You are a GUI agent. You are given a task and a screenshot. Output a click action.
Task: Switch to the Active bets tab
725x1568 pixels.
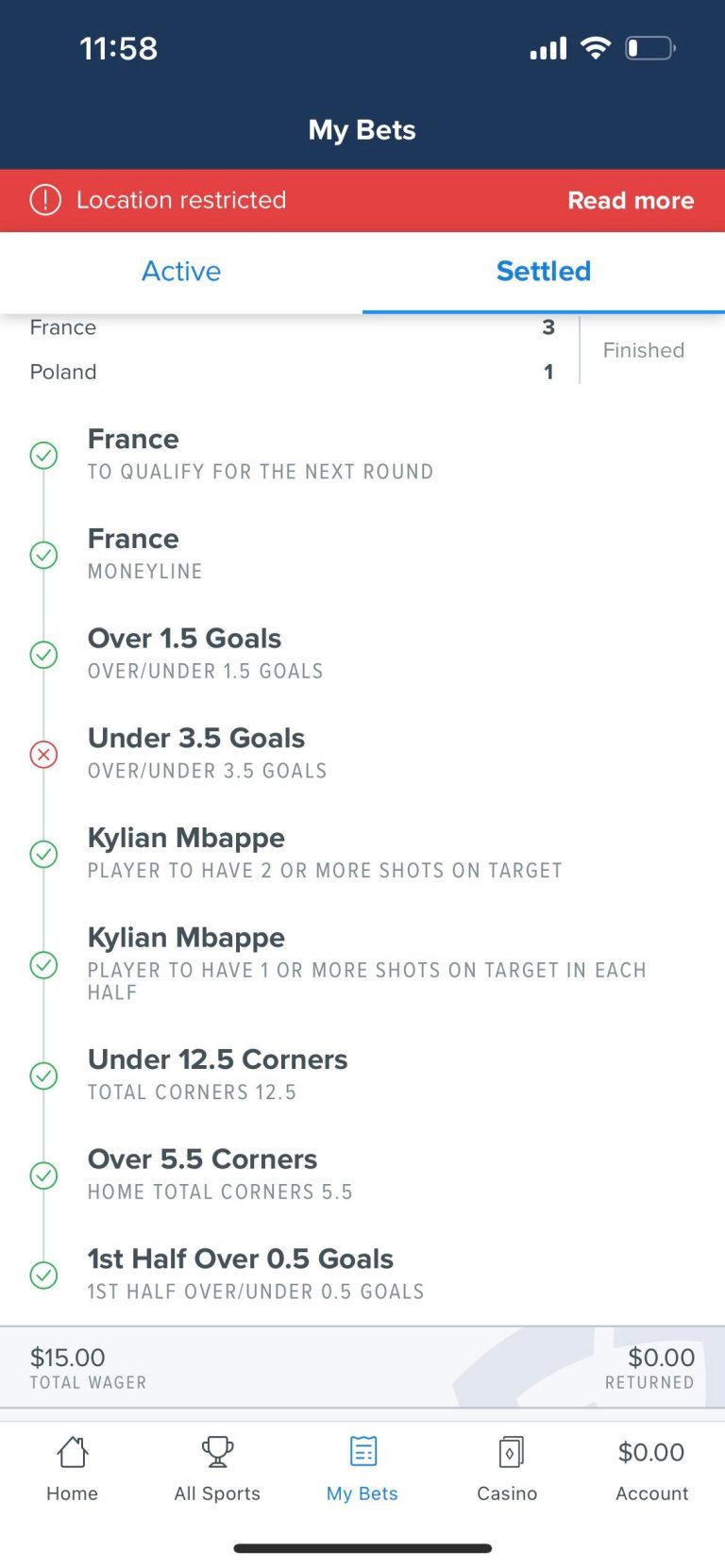pyautogui.click(x=181, y=272)
